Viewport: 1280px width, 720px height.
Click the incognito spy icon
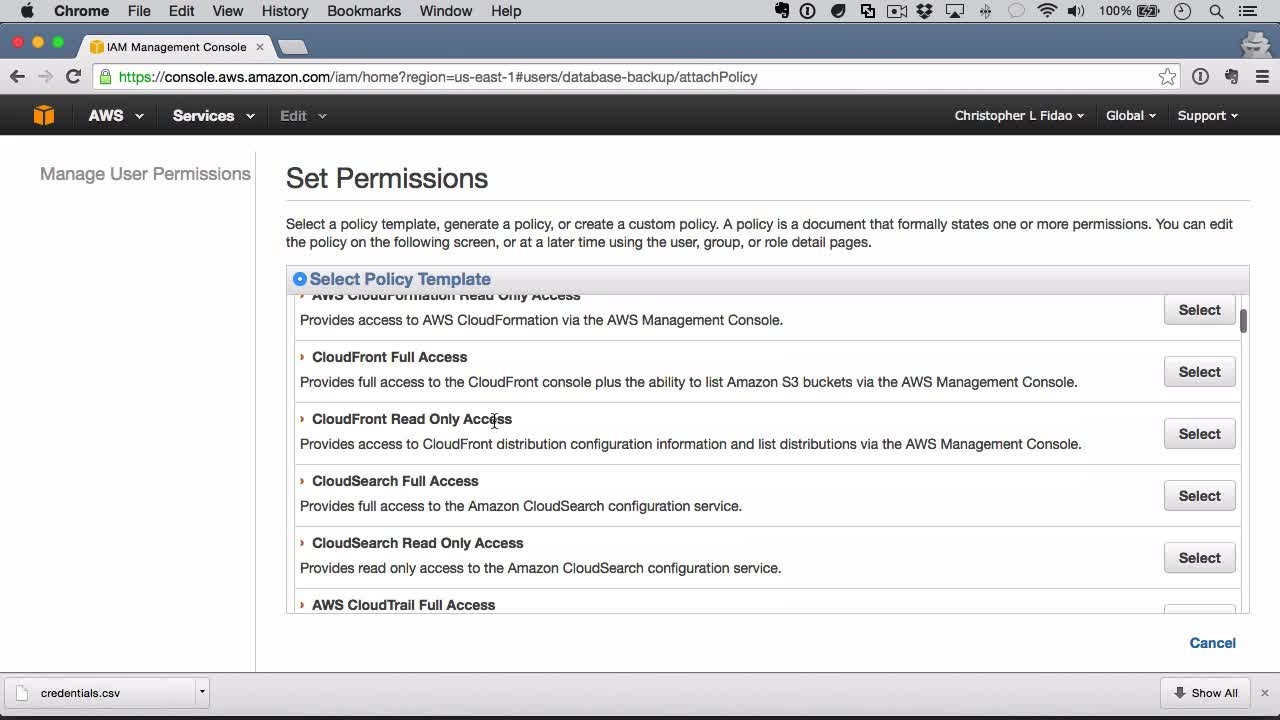(1256, 44)
